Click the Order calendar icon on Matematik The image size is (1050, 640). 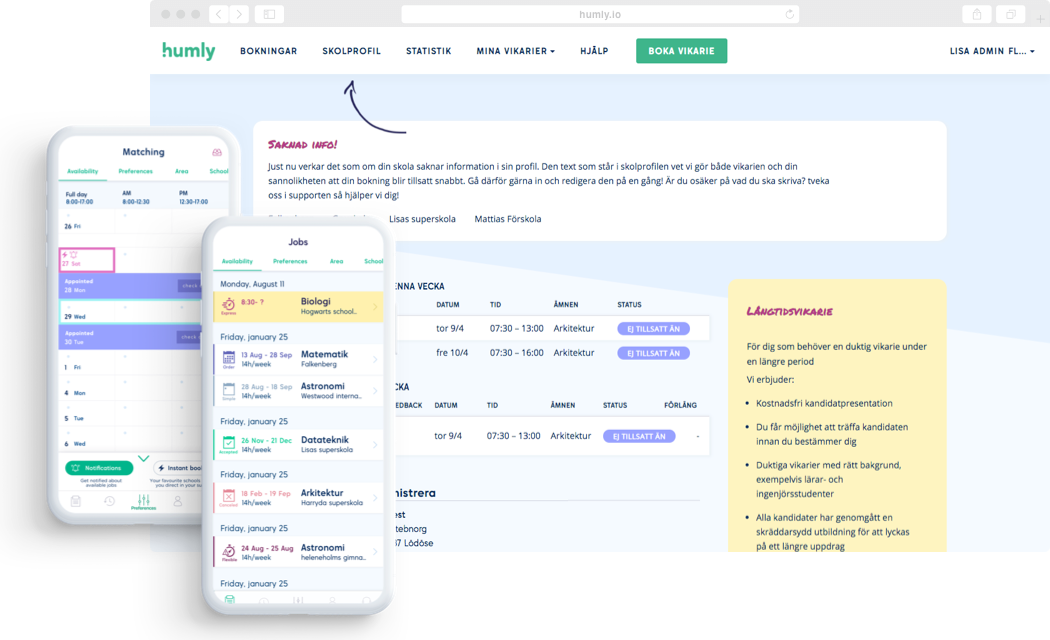coord(228,358)
